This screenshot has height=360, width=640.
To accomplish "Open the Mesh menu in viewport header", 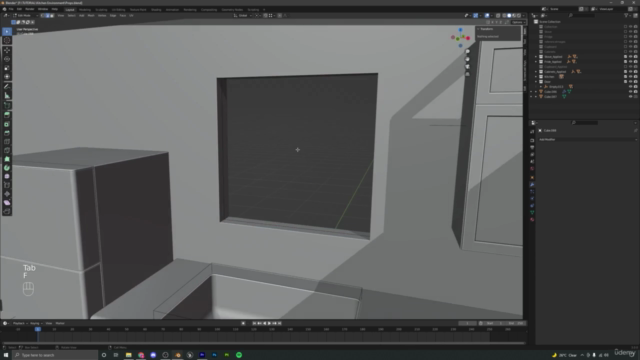I will [x=91, y=16].
